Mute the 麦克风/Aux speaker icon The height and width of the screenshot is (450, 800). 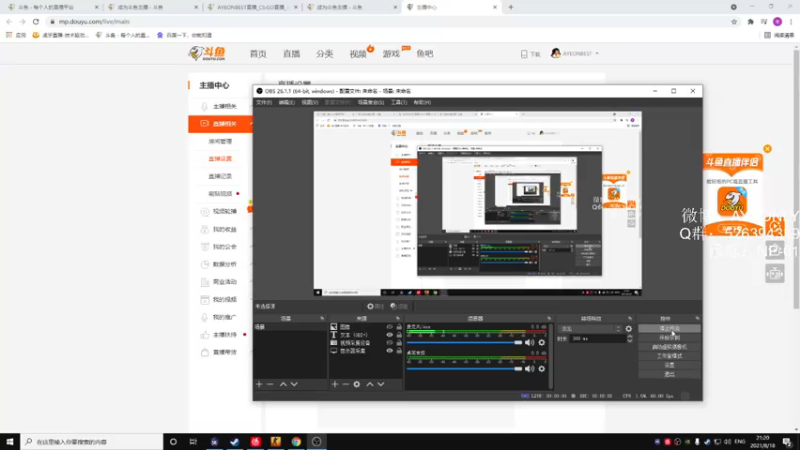[530, 342]
